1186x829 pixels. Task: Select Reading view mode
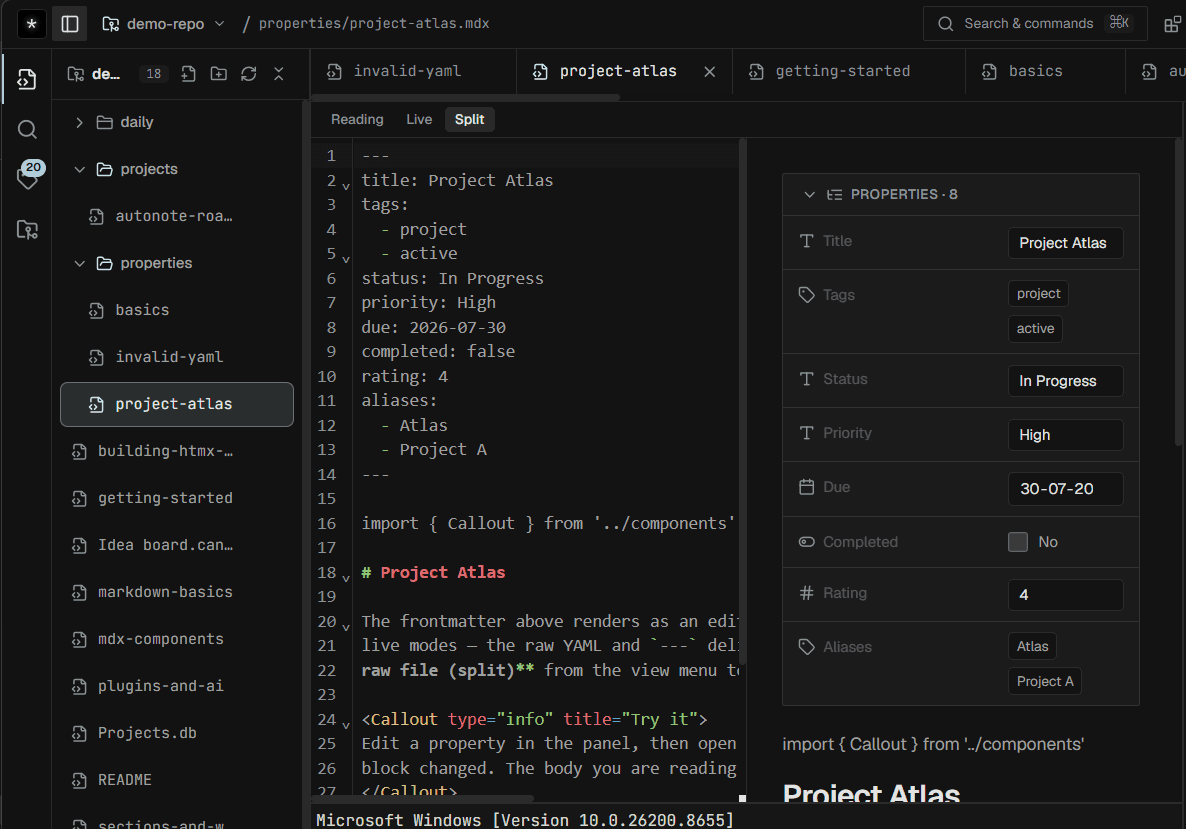pyautogui.click(x=357, y=120)
